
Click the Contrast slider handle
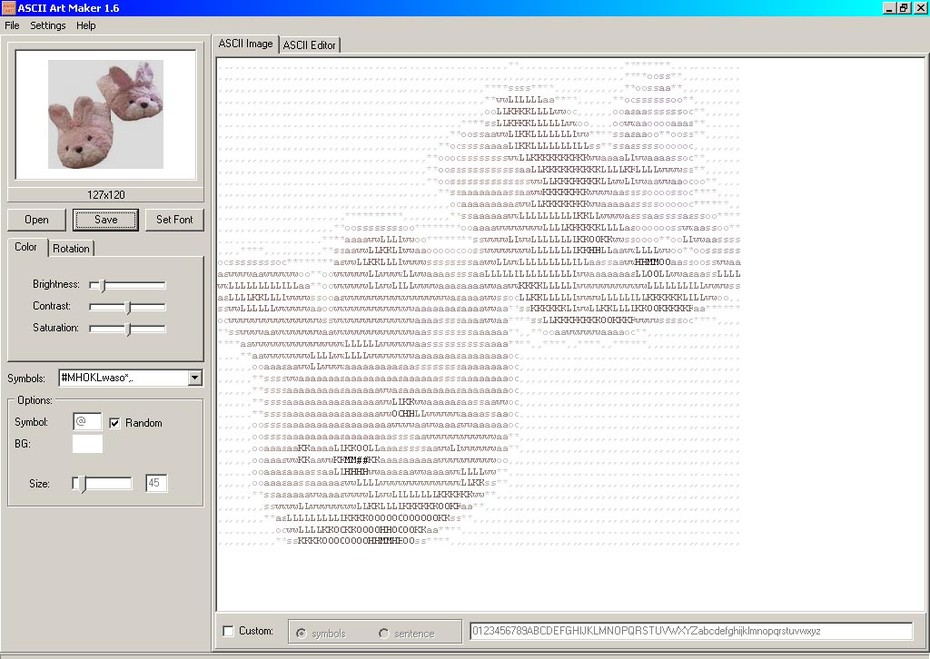128,307
